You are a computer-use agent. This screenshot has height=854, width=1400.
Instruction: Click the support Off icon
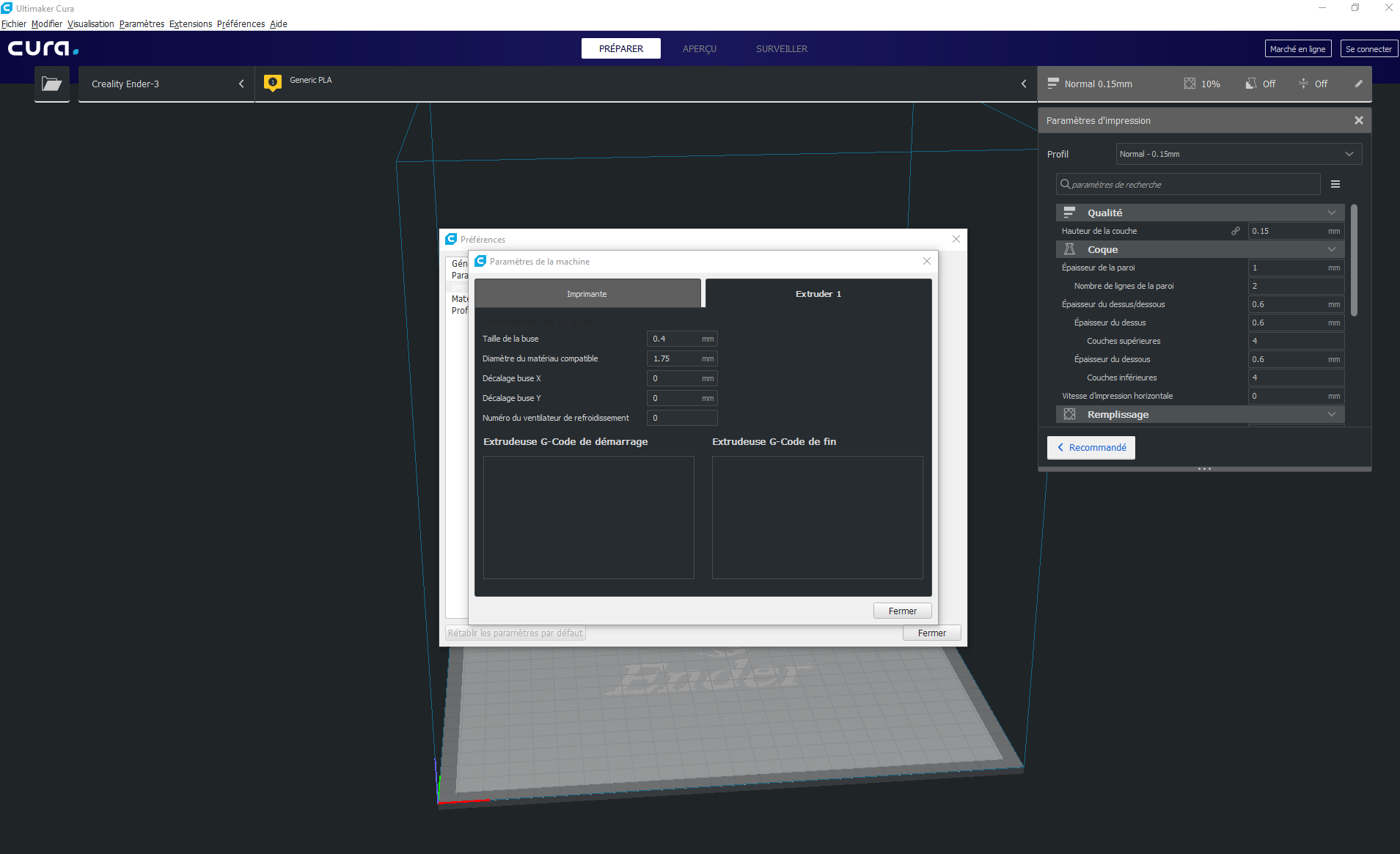point(1251,84)
